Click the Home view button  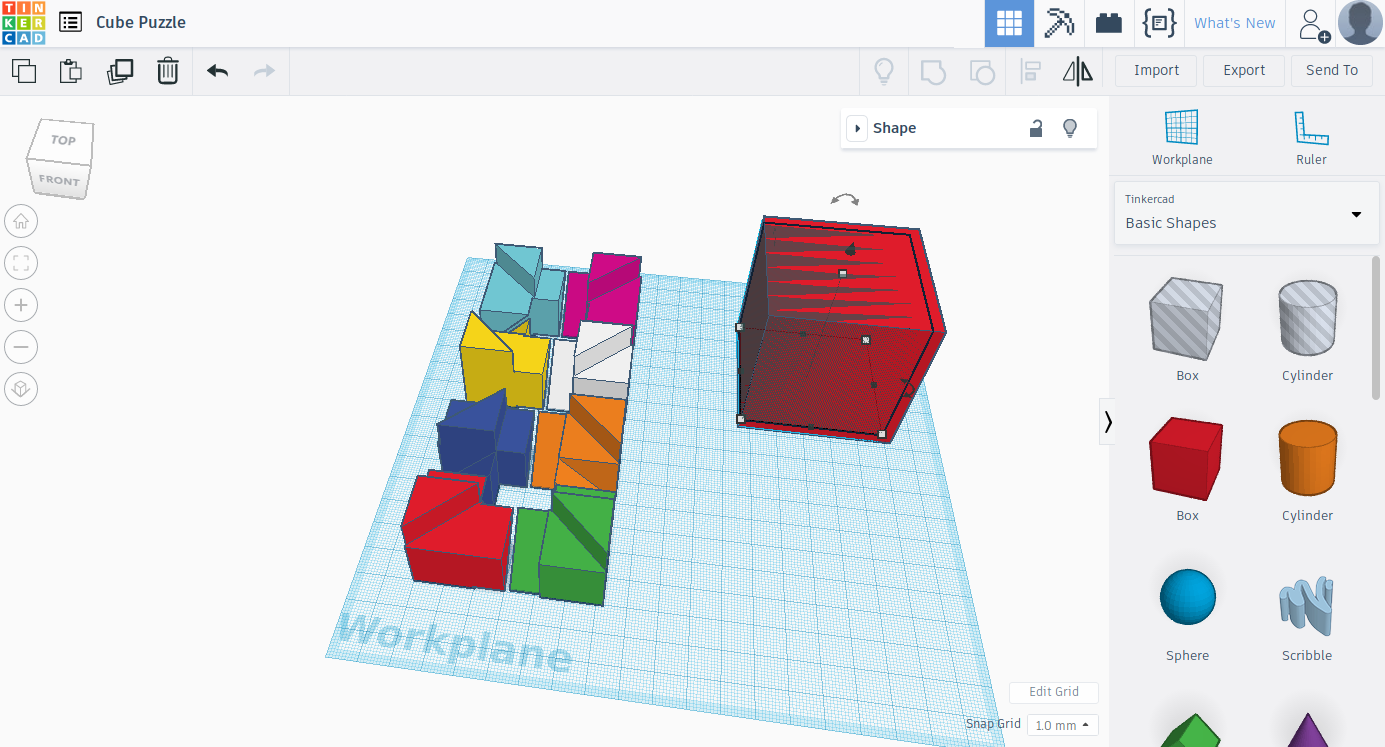(21, 221)
